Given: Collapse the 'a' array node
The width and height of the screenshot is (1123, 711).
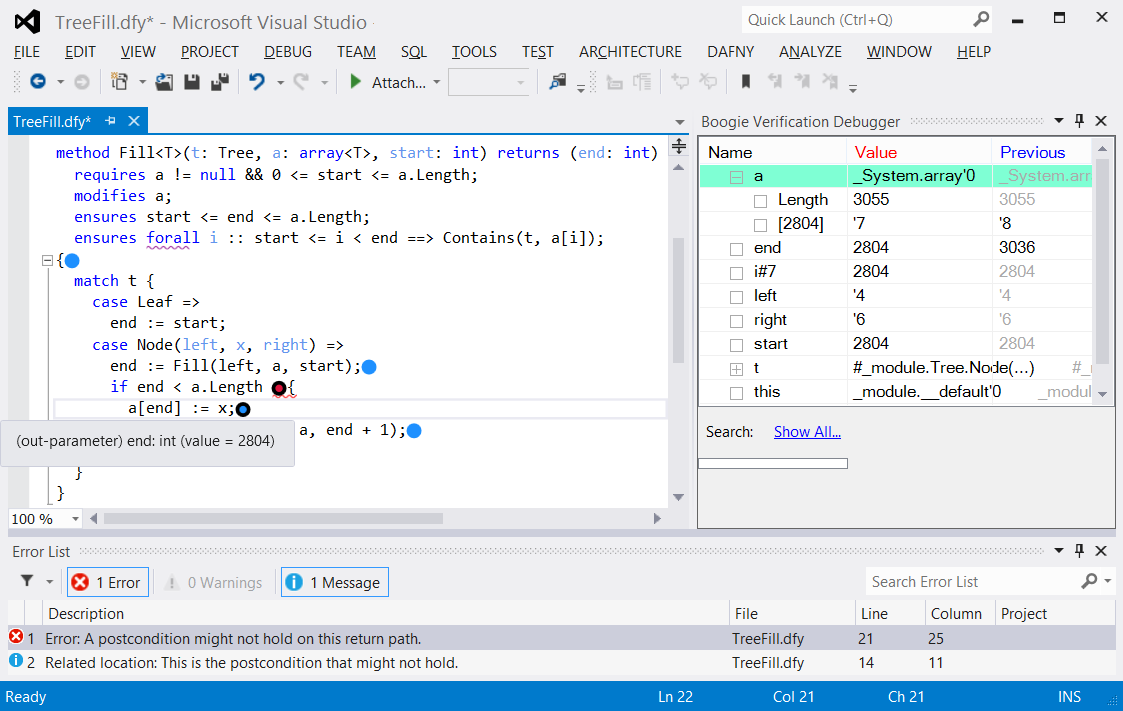Looking at the screenshot, I should coord(737,177).
